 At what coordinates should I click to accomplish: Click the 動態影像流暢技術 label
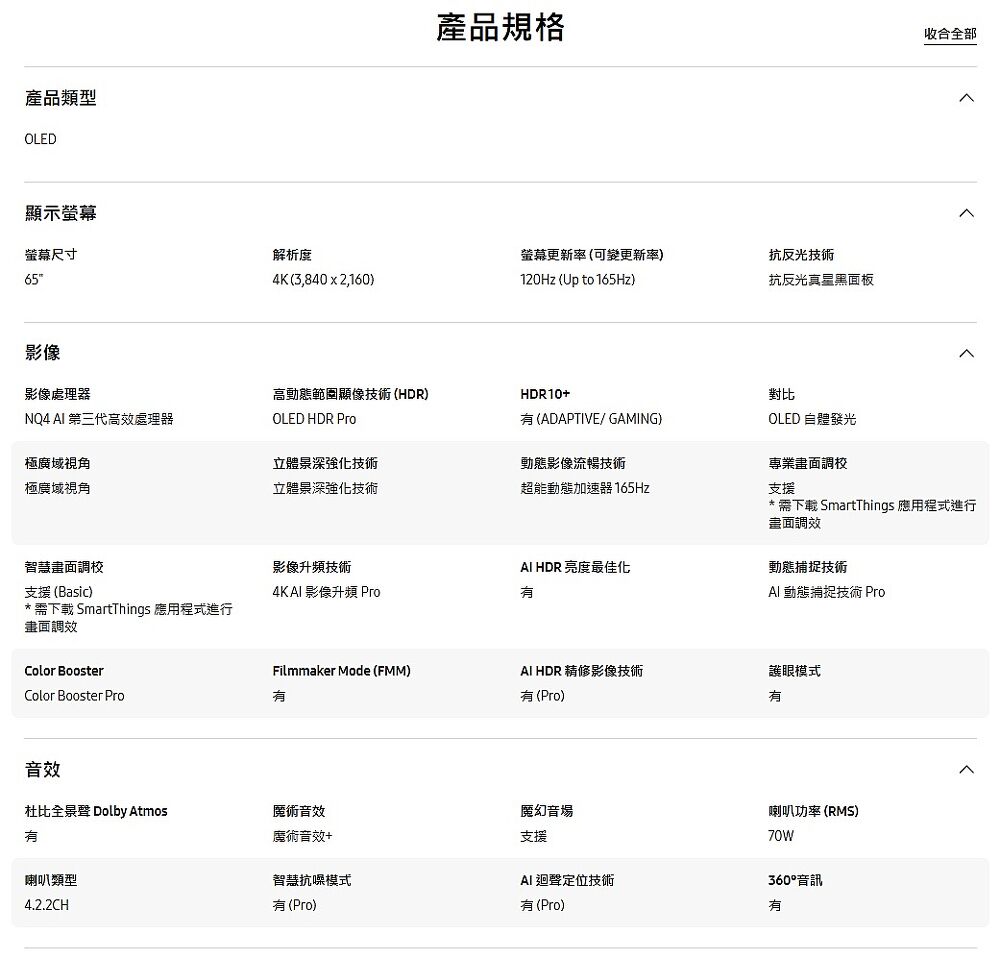pos(573,463)
